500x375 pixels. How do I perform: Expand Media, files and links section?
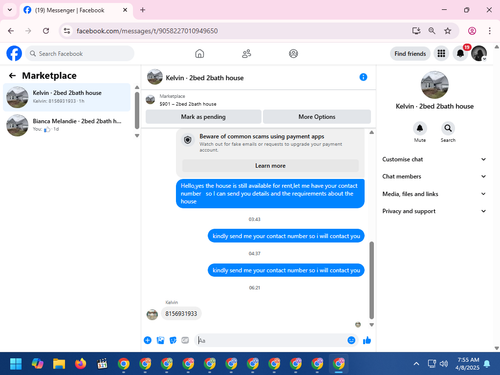434,194
